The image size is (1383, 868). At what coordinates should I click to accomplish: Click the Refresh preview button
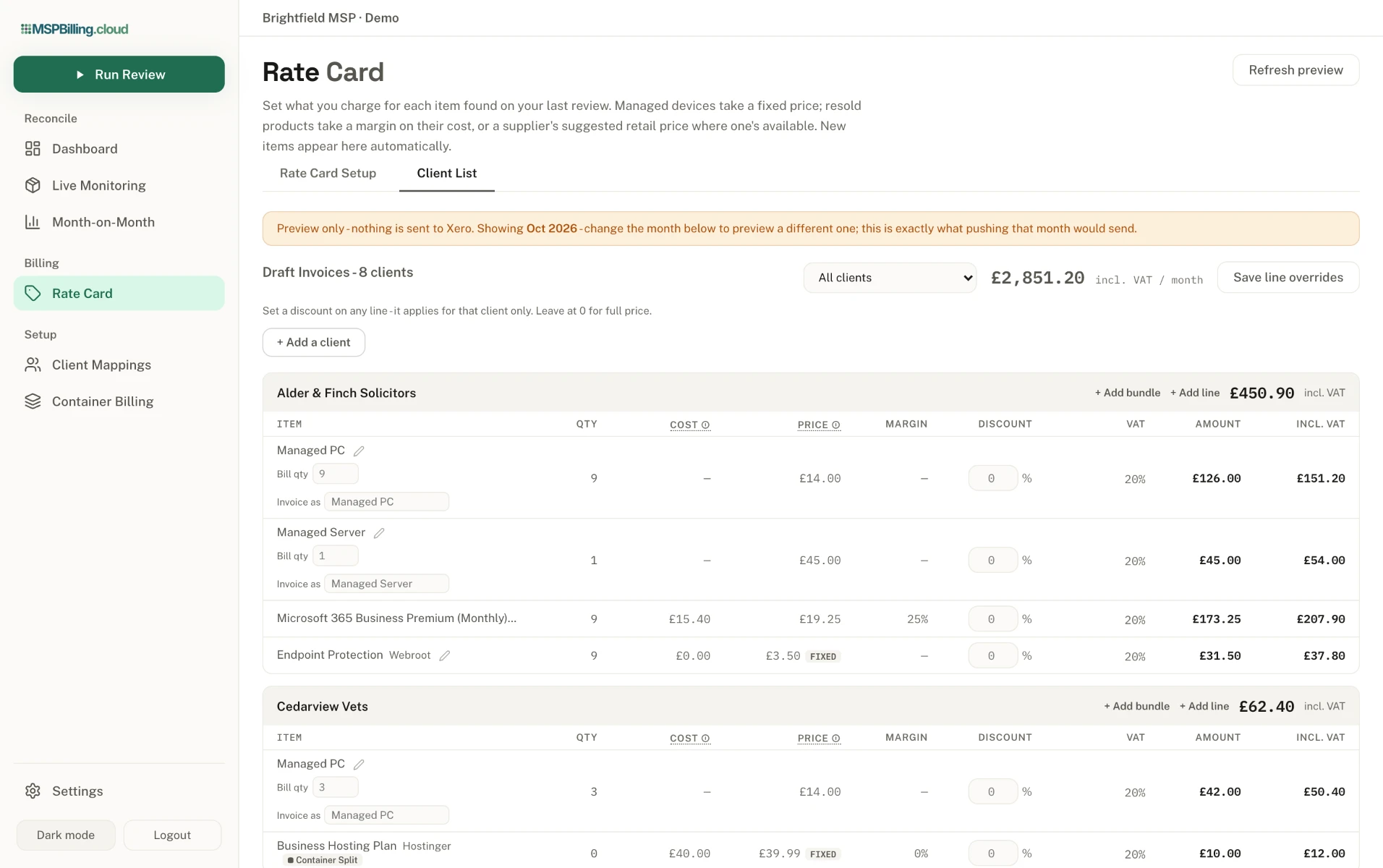coord(1295,70)
